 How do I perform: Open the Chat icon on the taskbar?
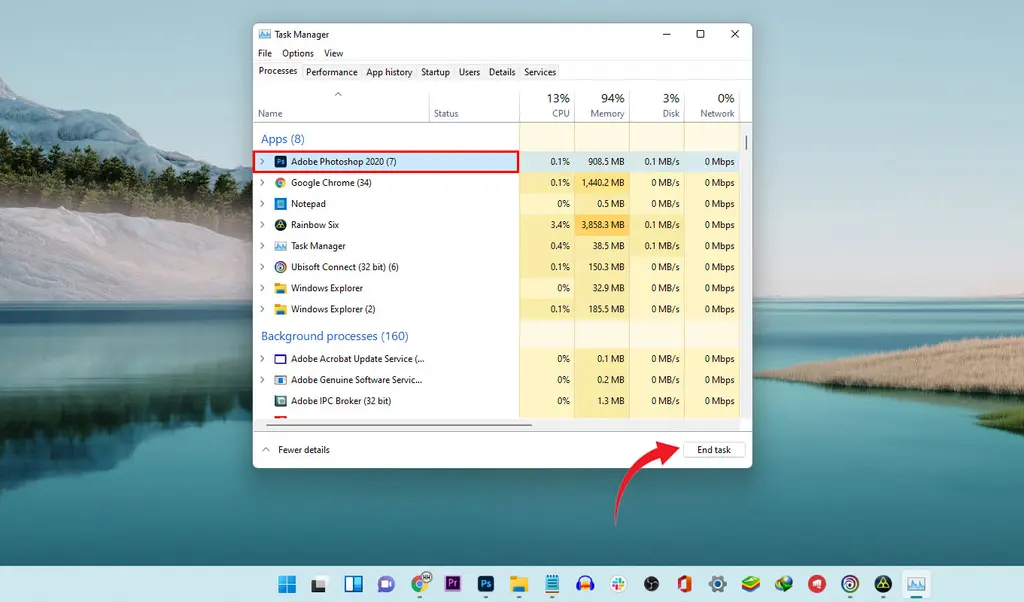click(387, 584)
